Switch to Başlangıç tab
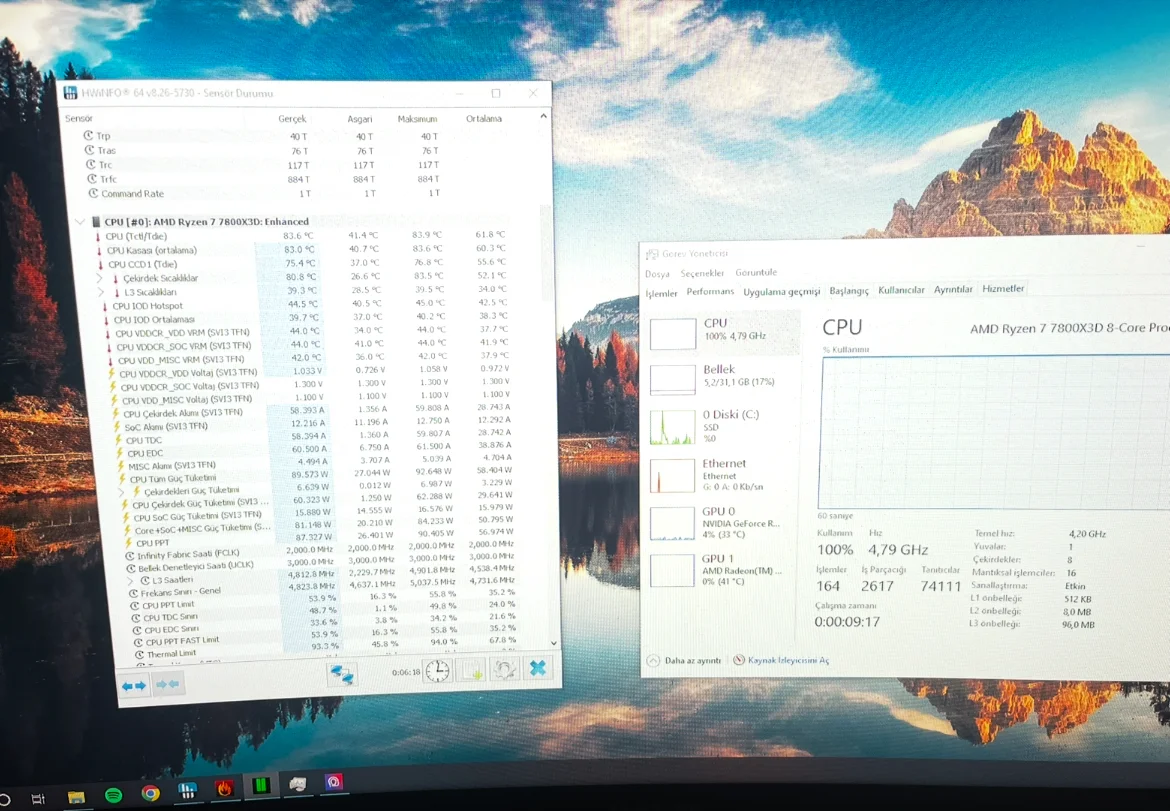This screenshot has height=811, width=1170. point(849,291)
